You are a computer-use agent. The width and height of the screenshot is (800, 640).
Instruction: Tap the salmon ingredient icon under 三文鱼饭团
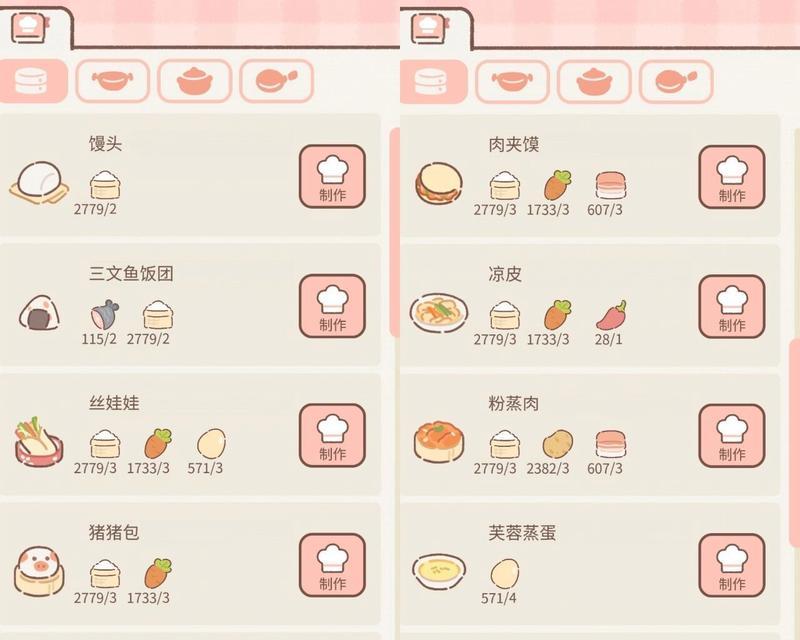click(x=105, y=314)
